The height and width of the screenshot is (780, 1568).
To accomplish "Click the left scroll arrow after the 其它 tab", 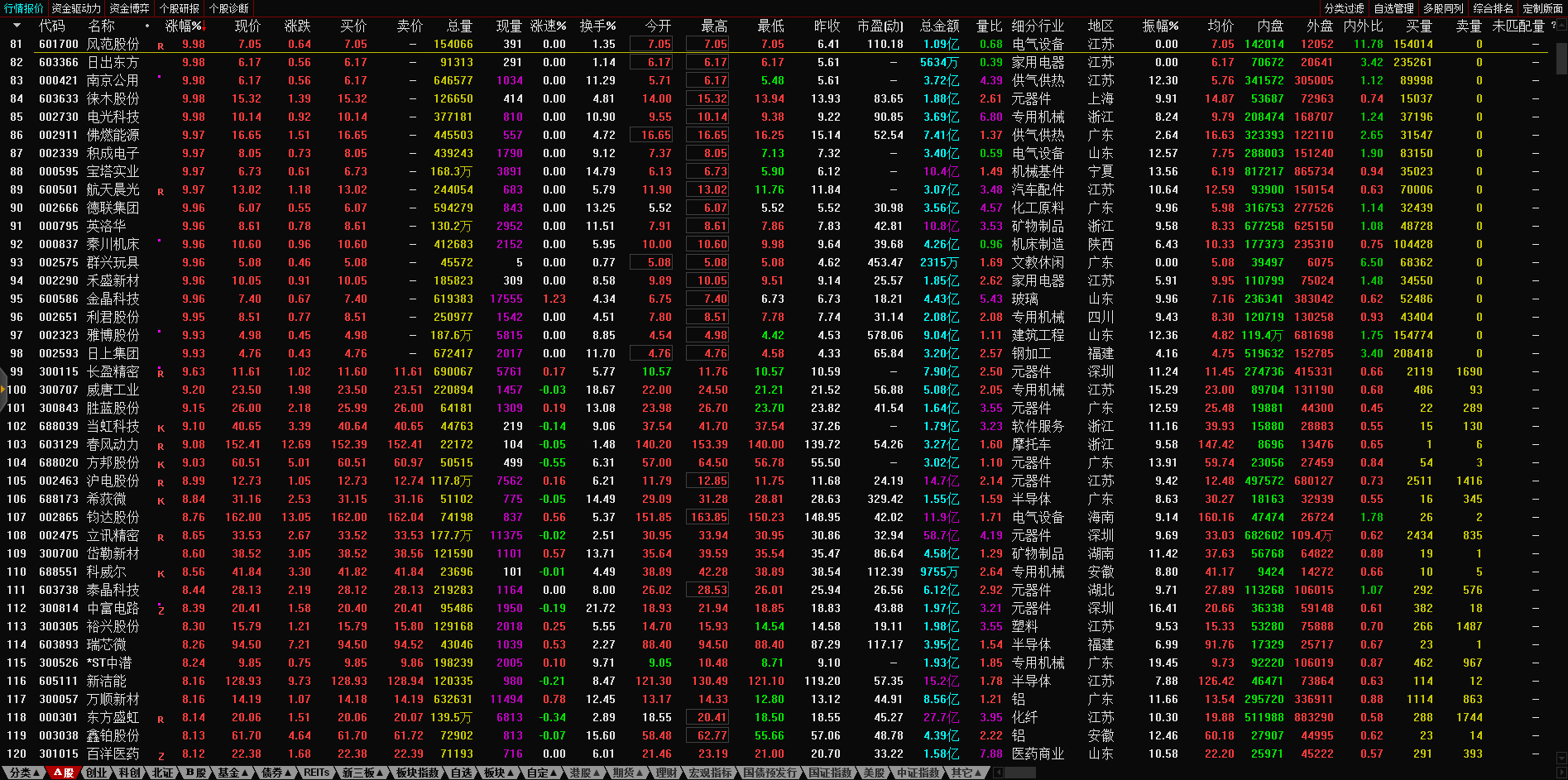I will (998, 773).
